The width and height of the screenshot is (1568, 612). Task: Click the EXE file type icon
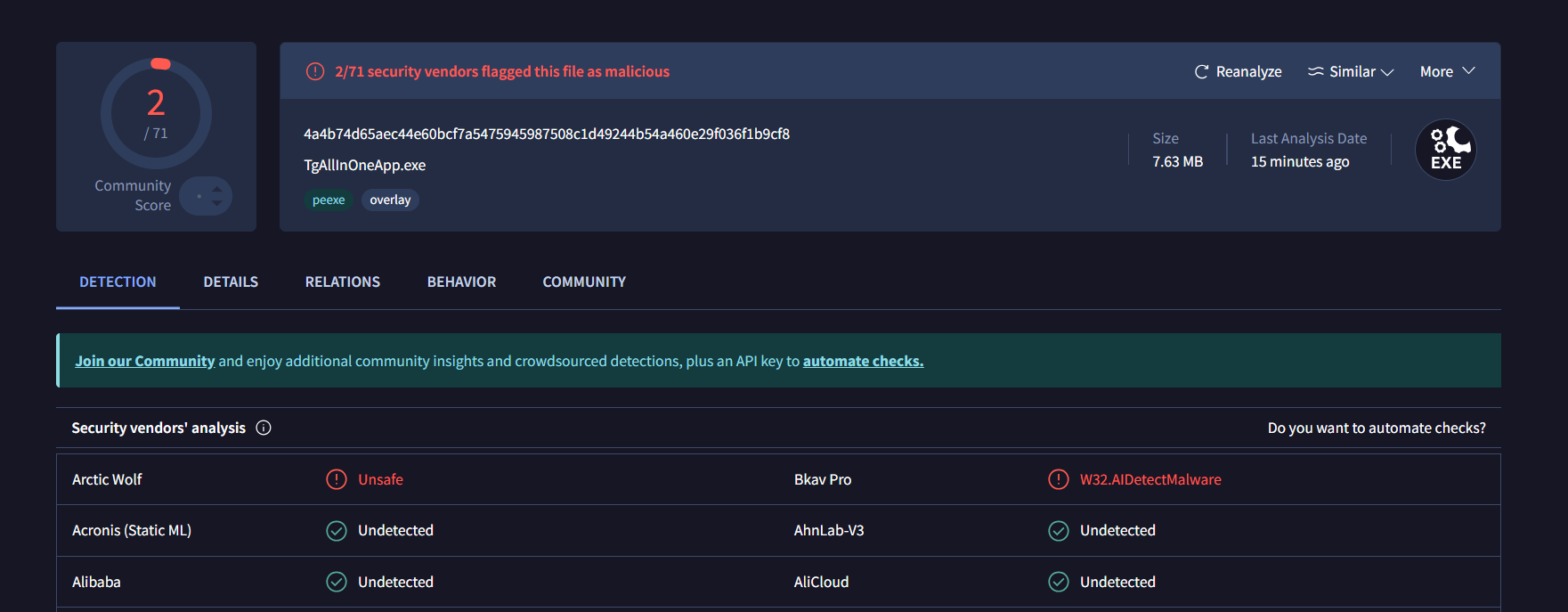pyautogui.click(x=1445, y=150)
